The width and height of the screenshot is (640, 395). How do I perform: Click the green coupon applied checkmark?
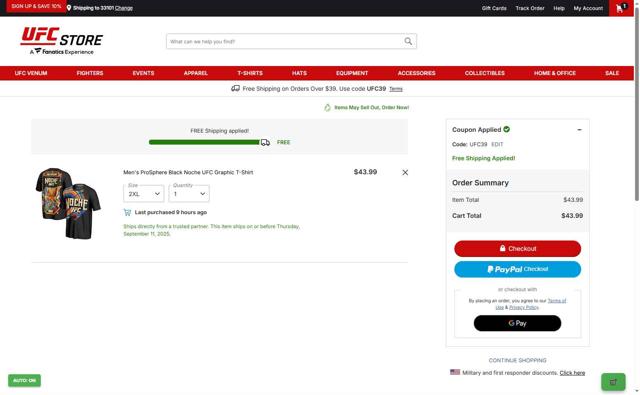pyautogui.click(x=507, y=129)
